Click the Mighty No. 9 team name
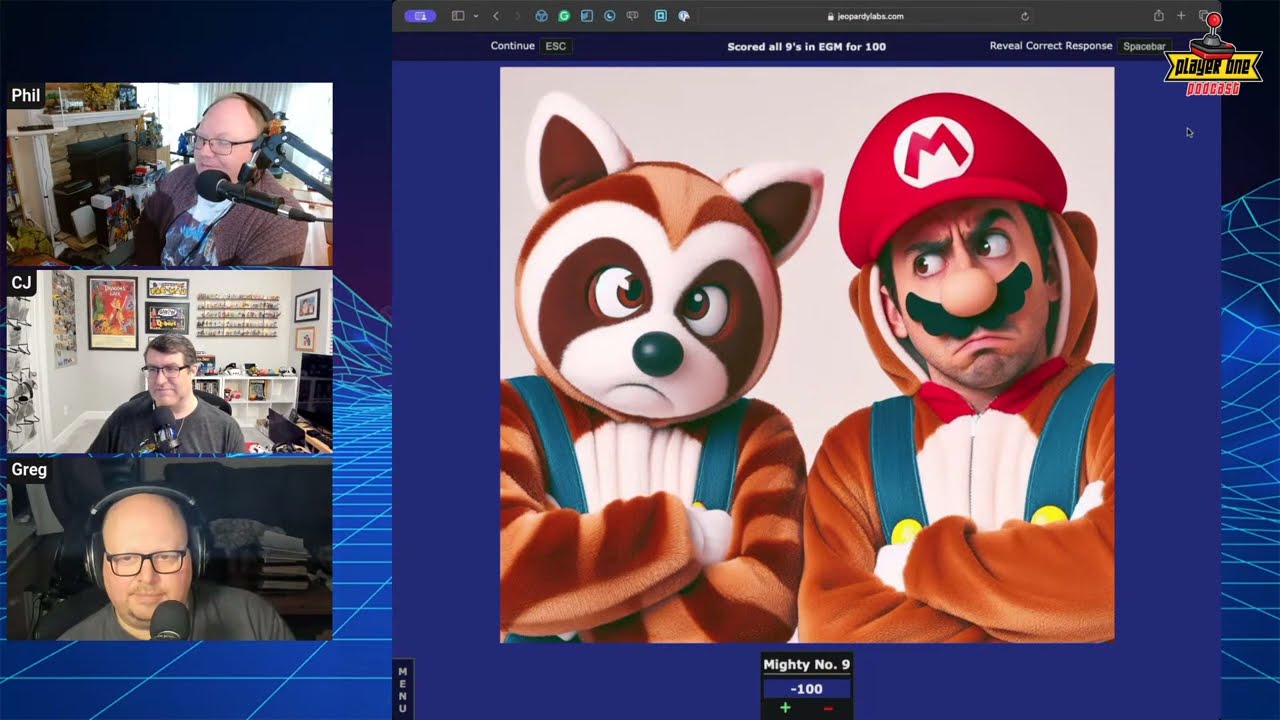Screen dimensions: 1280x720 click(806, 664)
